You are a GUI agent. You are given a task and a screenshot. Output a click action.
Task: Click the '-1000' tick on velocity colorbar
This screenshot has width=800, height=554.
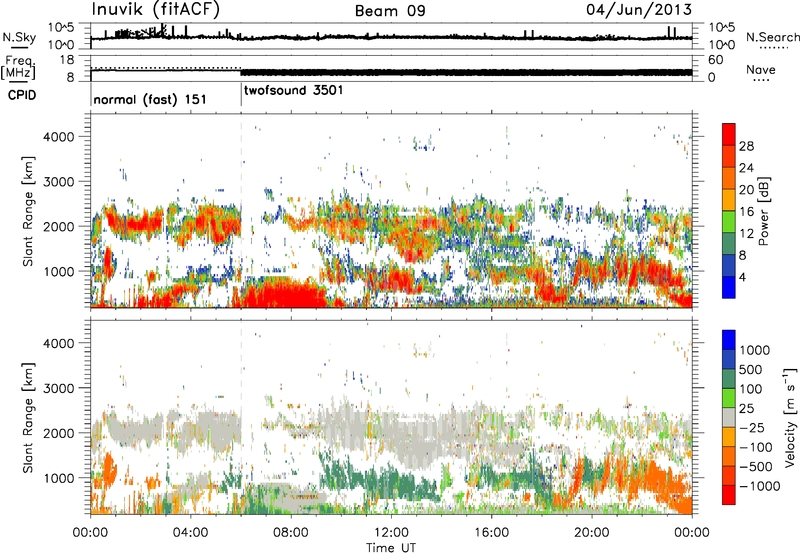point(760,486)
